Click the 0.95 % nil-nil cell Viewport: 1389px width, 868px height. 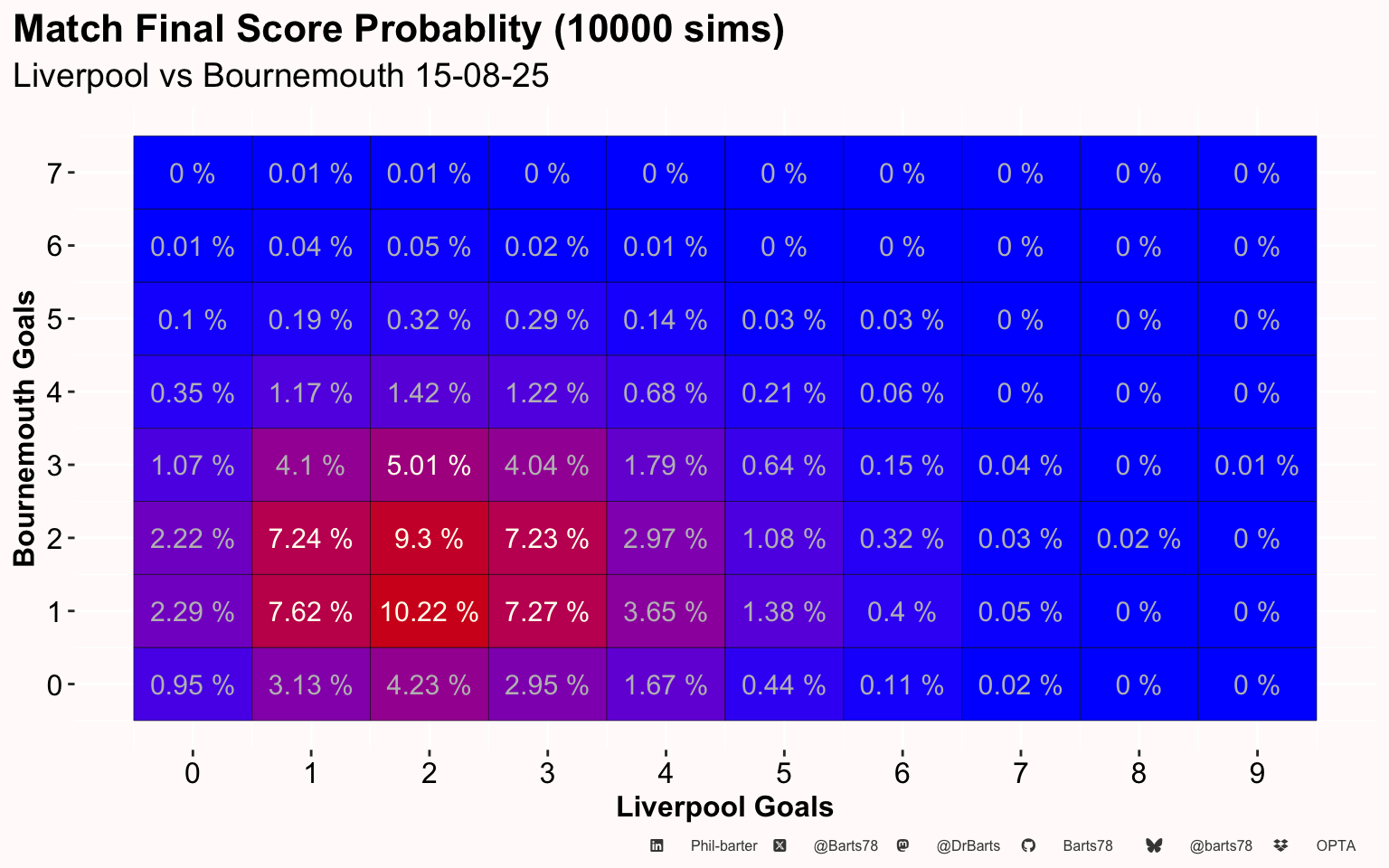point(192,685)
